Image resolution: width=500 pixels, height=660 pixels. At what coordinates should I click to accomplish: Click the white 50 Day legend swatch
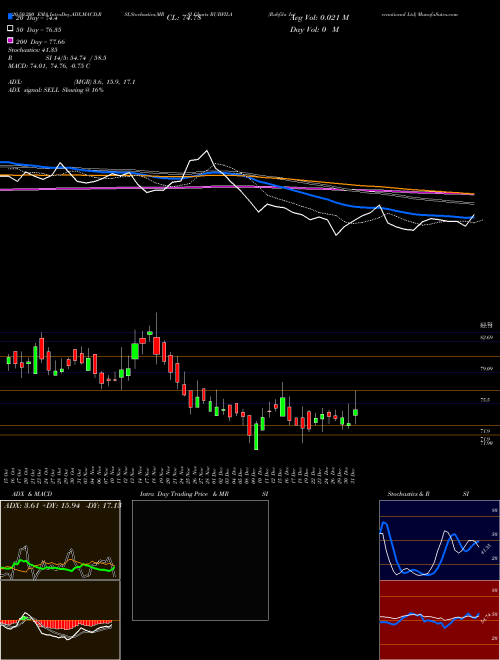(11, 30)
